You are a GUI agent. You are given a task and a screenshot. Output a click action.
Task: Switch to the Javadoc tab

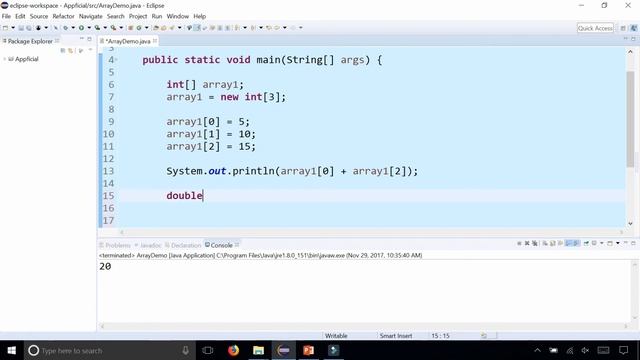148,245
